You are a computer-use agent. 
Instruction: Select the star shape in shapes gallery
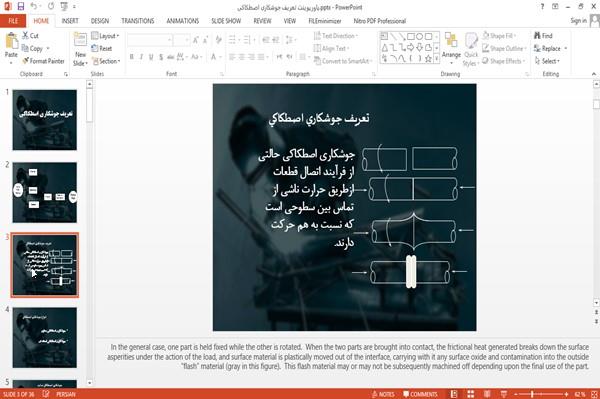tap(429, 59)
